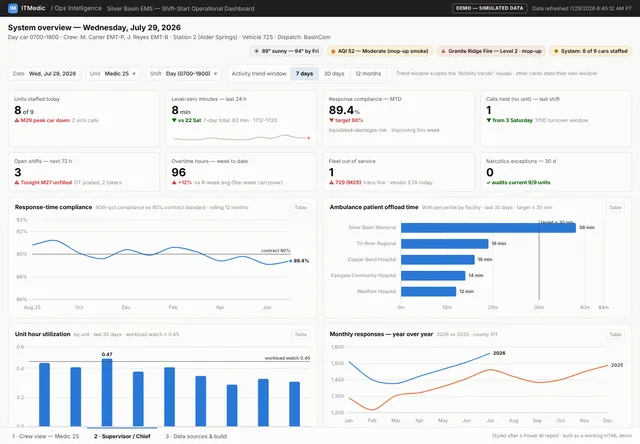Image resolution: width=640 pixels, height=444 pixels.
Task: Click the 2026 line label in Monthly responses
Action: click(x=499, y=353)
